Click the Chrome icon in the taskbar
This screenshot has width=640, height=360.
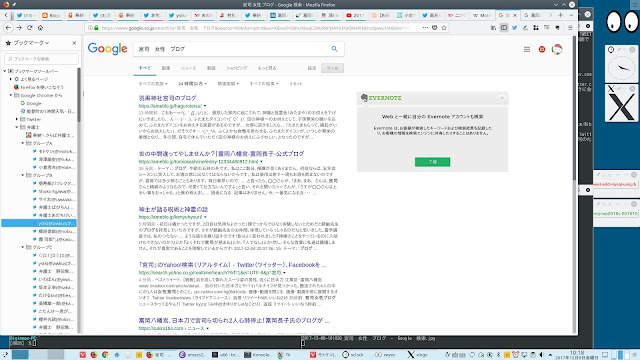tap(105, 355)
